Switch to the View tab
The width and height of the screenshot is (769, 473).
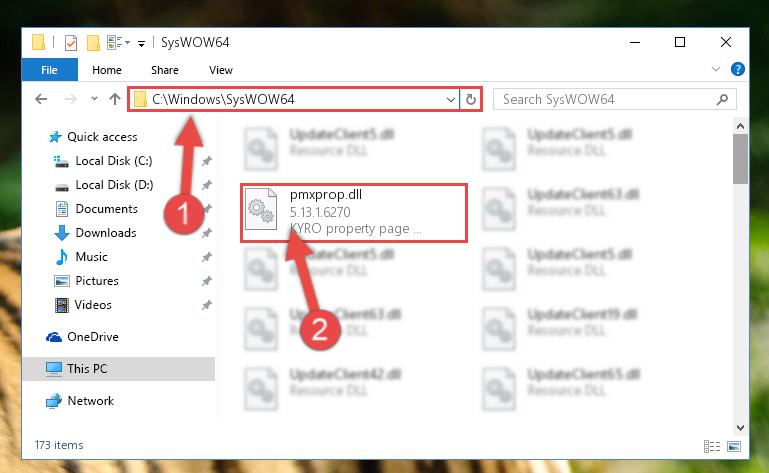pyautogui.click(x=221, y=70)
